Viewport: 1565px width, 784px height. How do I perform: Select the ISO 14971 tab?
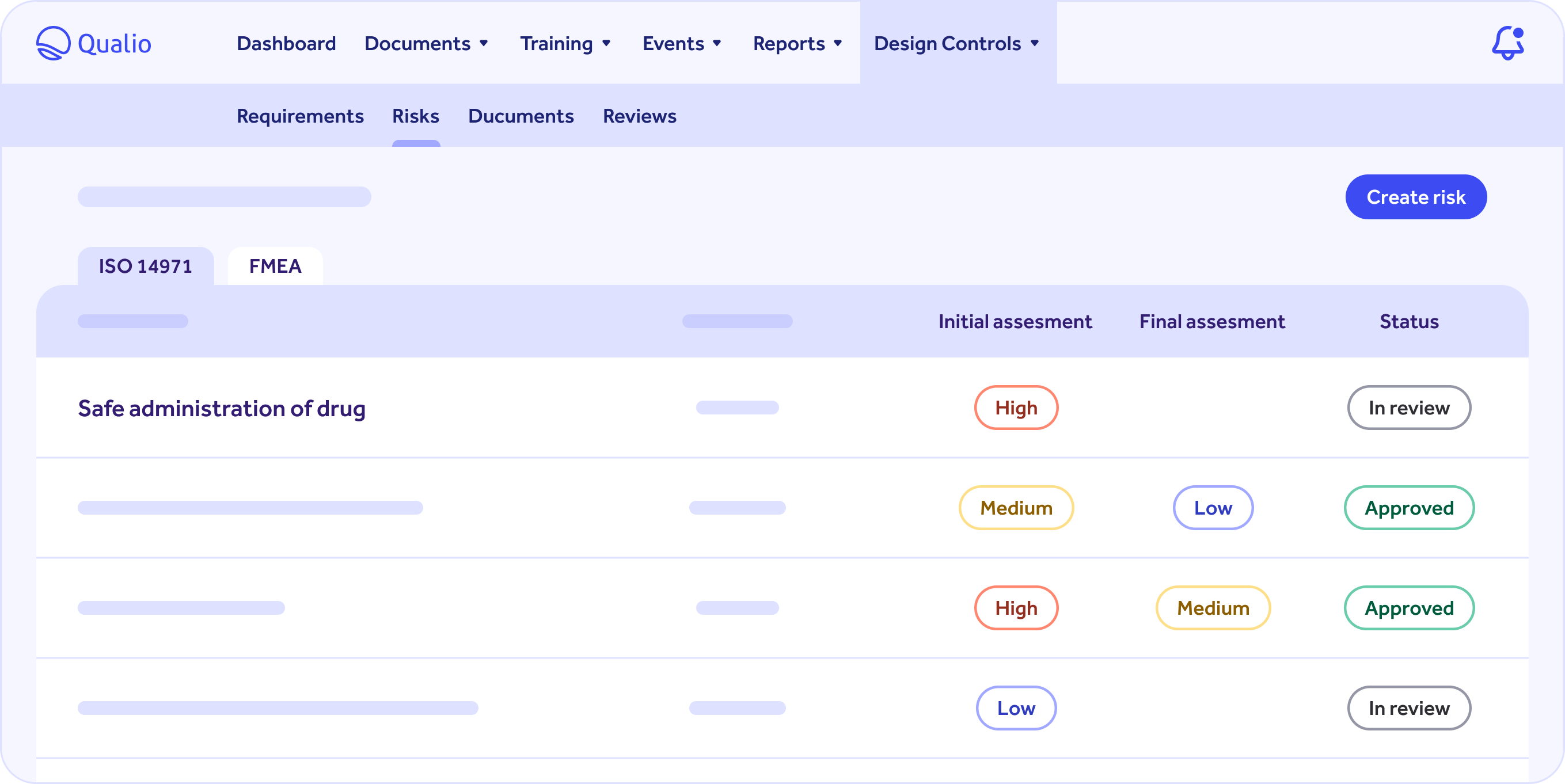[145, 265]
